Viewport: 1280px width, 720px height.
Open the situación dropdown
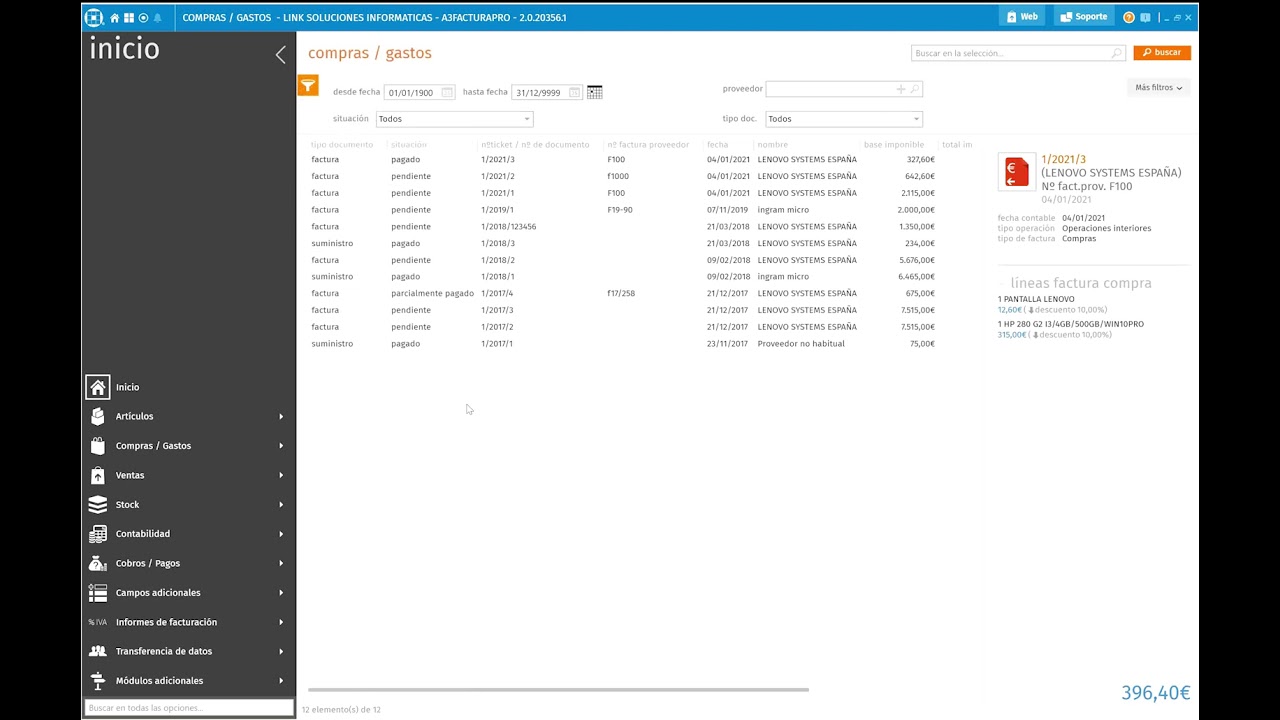coord(454,119)
